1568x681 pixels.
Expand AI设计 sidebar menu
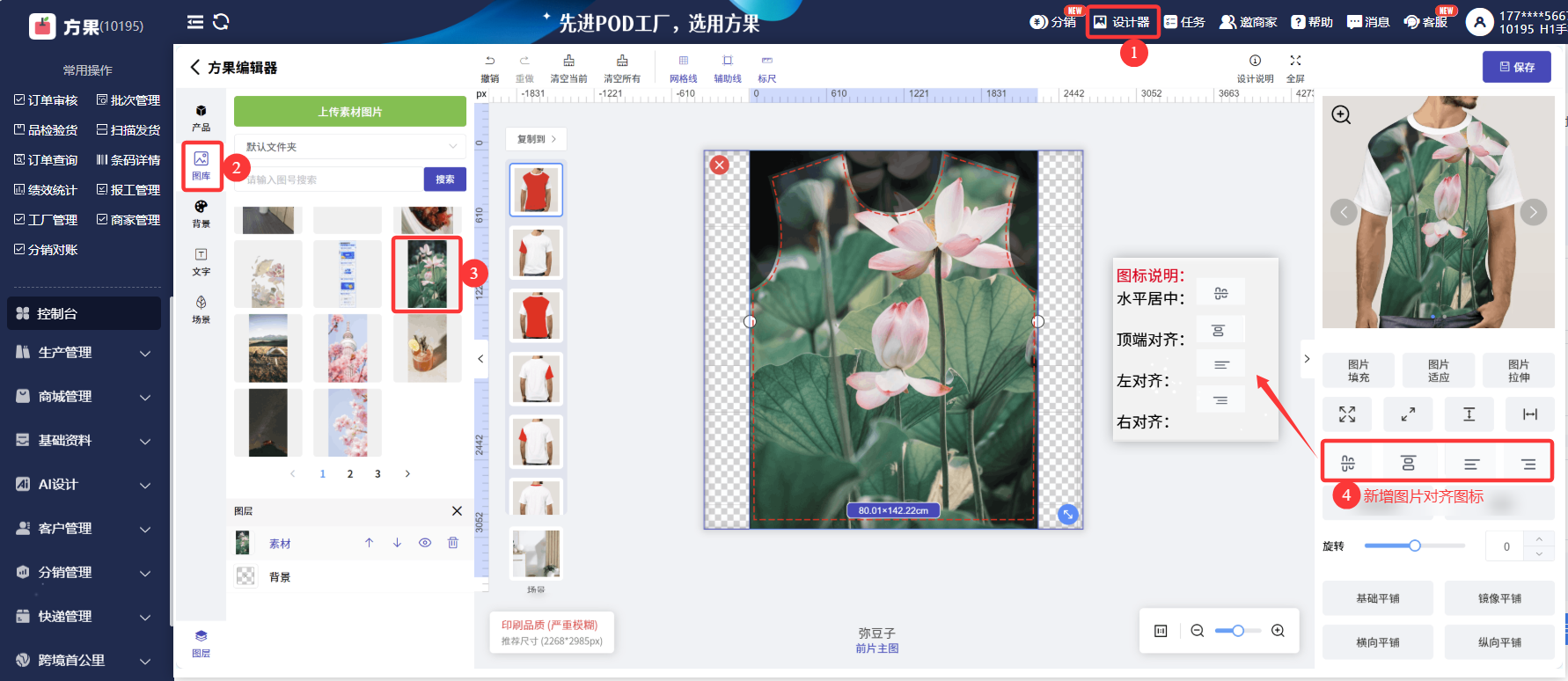click(x=84, y=485)
